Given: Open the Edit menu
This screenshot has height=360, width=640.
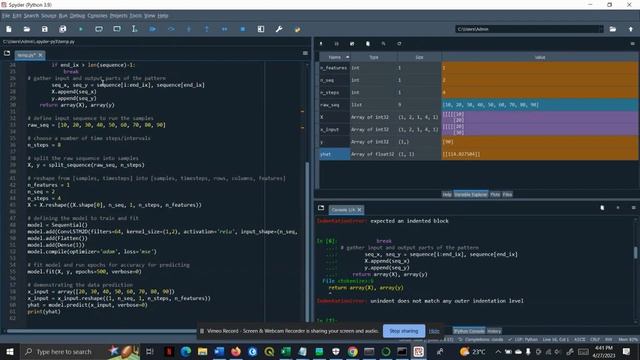Looking at the screenshot, I should point(17,16).
